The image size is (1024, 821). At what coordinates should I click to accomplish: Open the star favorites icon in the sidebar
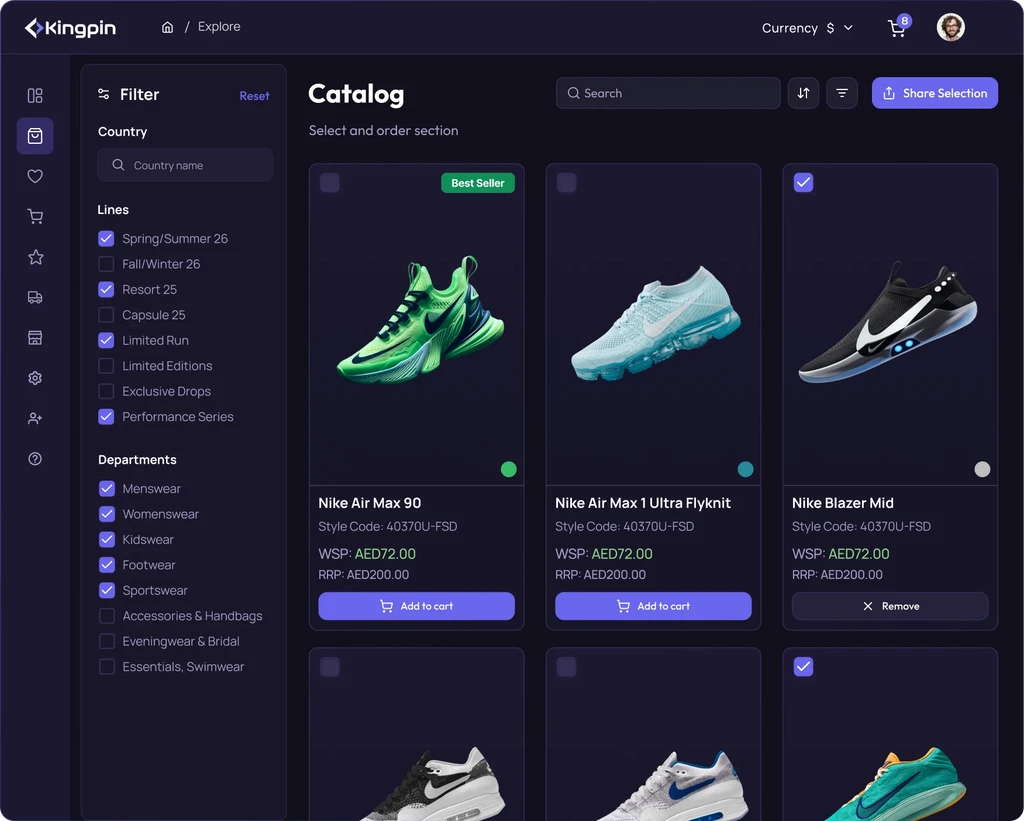35,257
